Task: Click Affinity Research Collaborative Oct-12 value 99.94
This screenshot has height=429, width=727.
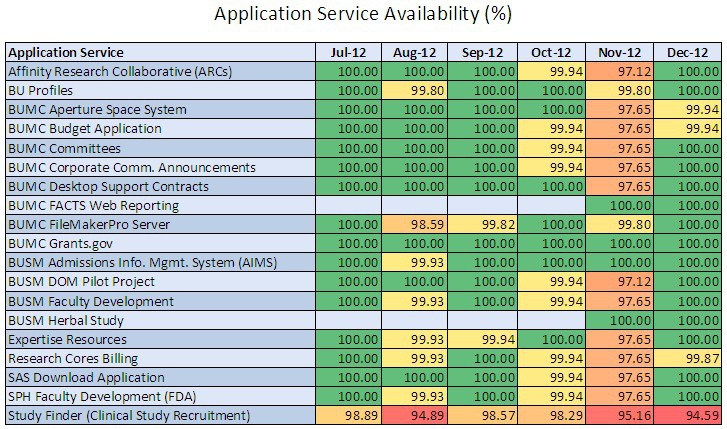Action: click(x=551, y=71)
